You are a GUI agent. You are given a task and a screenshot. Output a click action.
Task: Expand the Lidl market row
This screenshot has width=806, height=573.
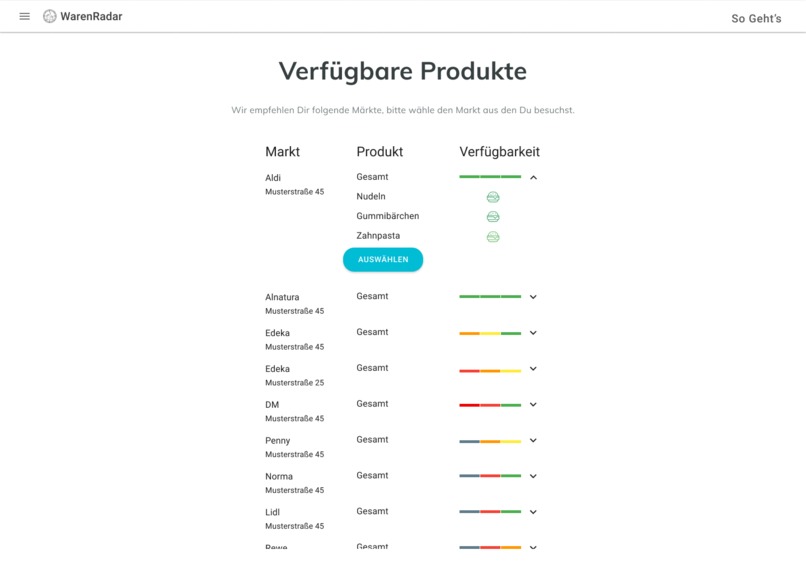pyautogui.click(x=534, y=512)
